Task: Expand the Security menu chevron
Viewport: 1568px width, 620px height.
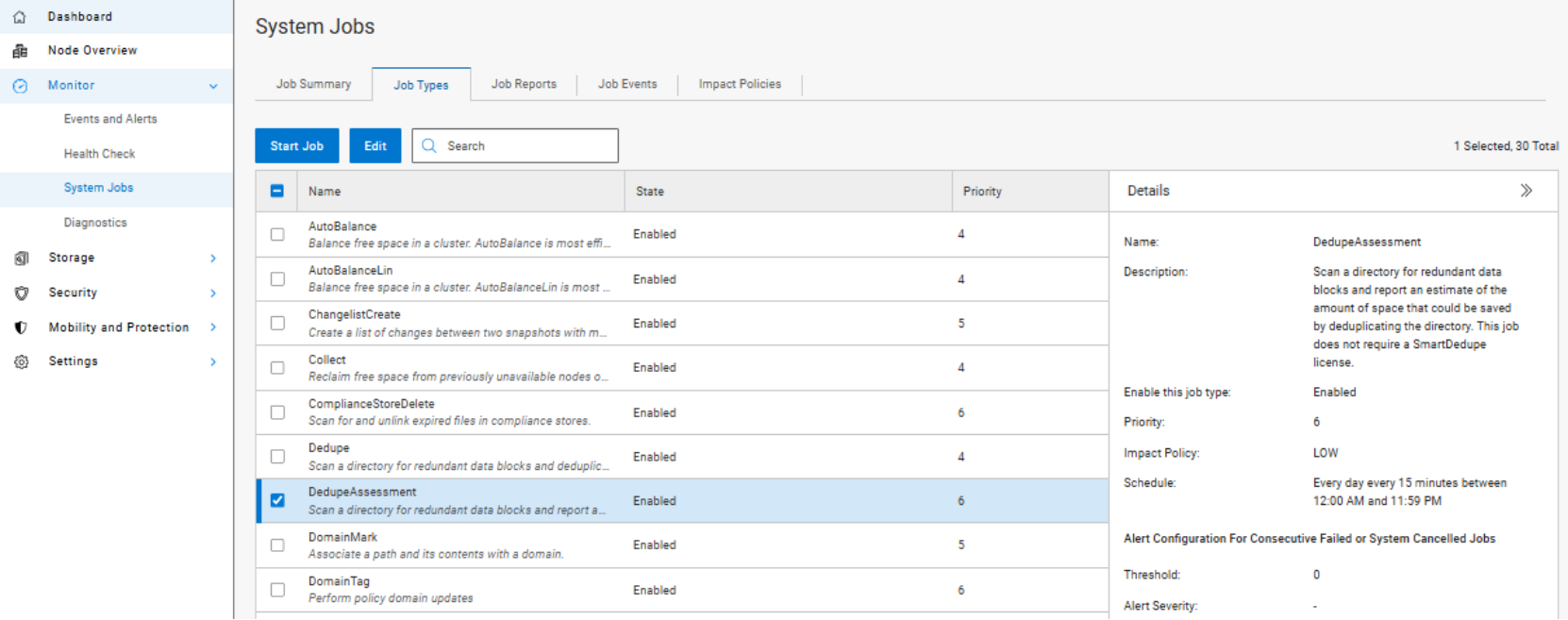Action: (x=213, y=293)
